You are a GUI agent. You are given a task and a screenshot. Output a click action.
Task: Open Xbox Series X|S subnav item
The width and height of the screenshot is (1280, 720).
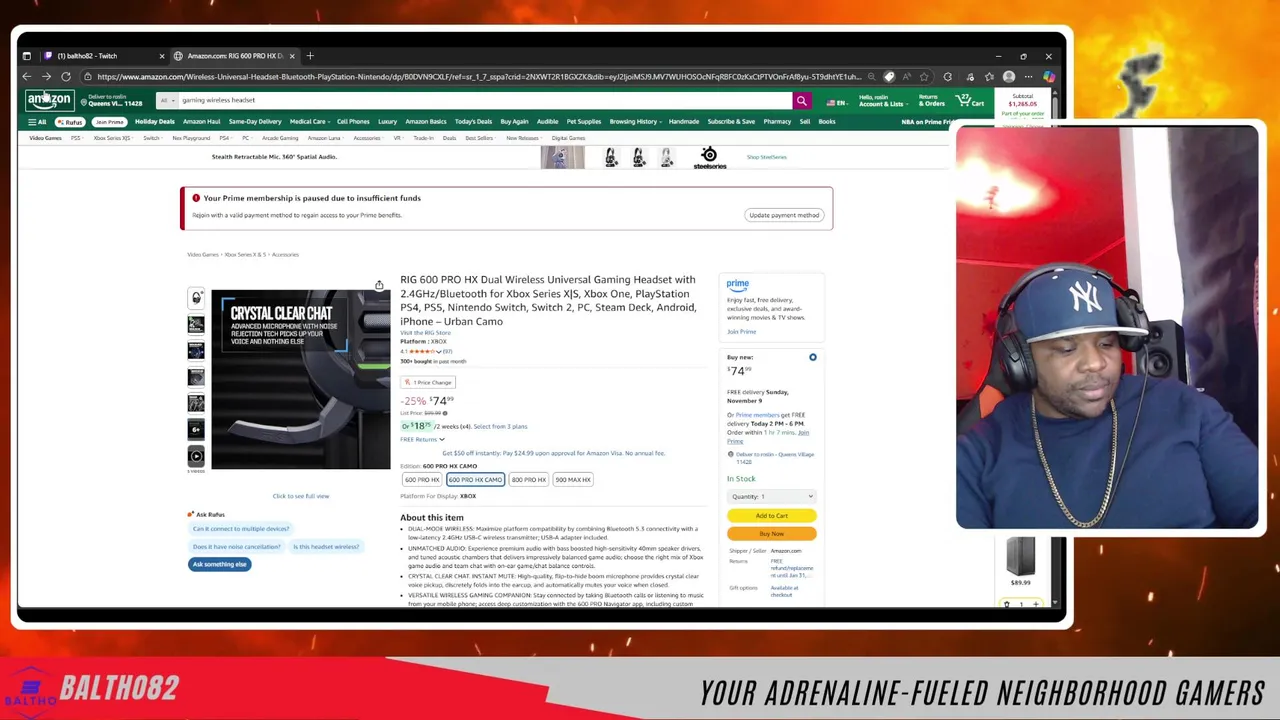(112, 138)
